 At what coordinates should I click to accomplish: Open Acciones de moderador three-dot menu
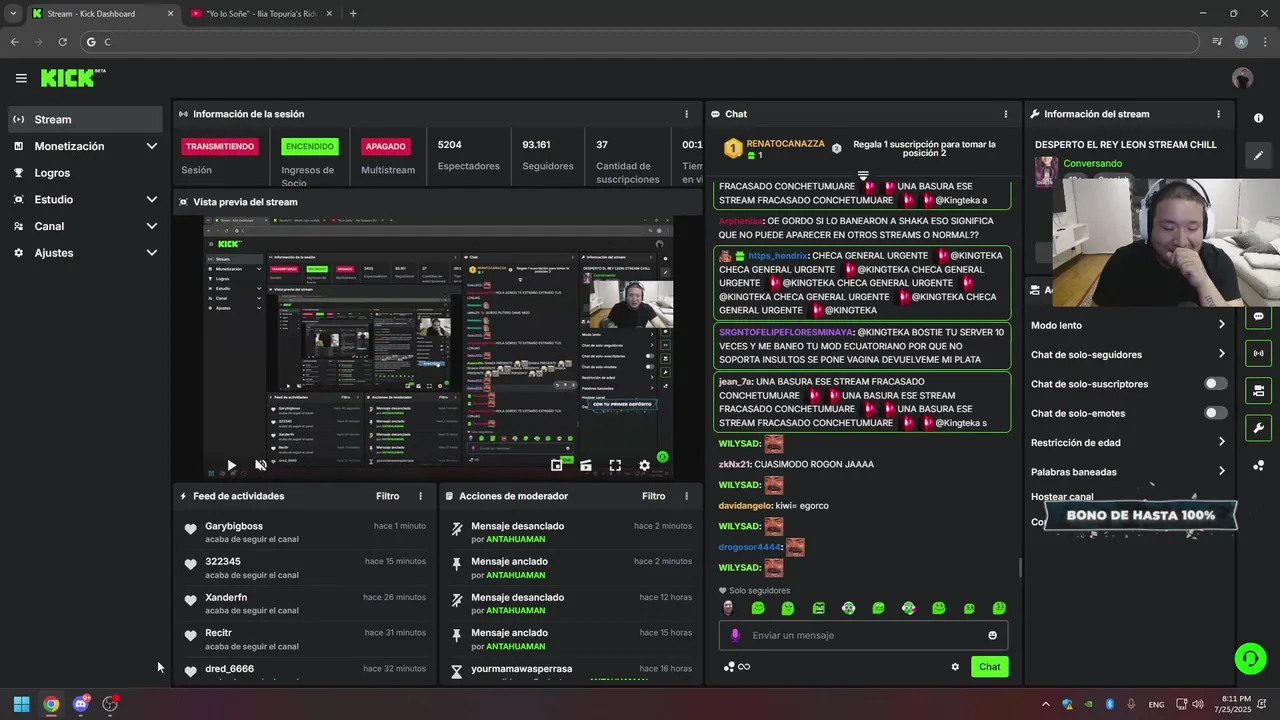686,496
